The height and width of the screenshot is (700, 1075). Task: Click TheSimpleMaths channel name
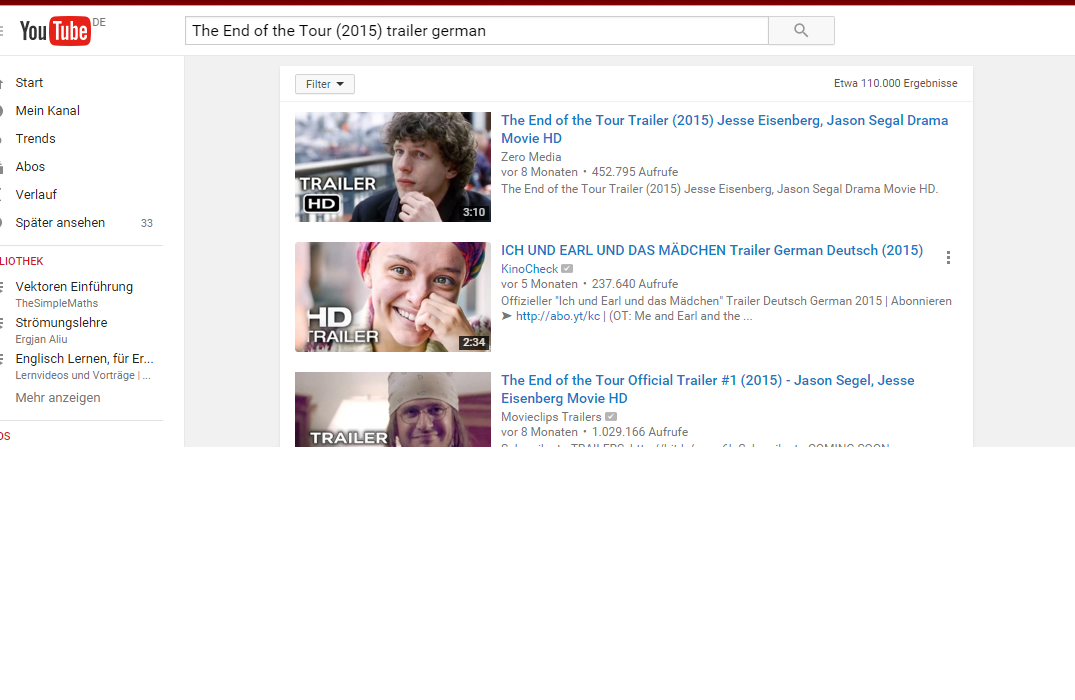pyautogui.click(x=57, y=303)
